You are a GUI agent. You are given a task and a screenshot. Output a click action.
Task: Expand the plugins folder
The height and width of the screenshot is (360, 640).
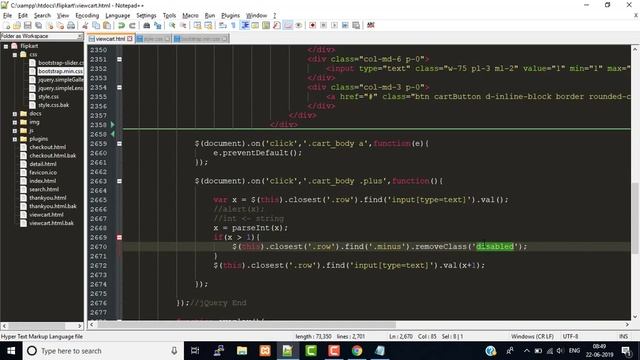(x=15, y=139)
